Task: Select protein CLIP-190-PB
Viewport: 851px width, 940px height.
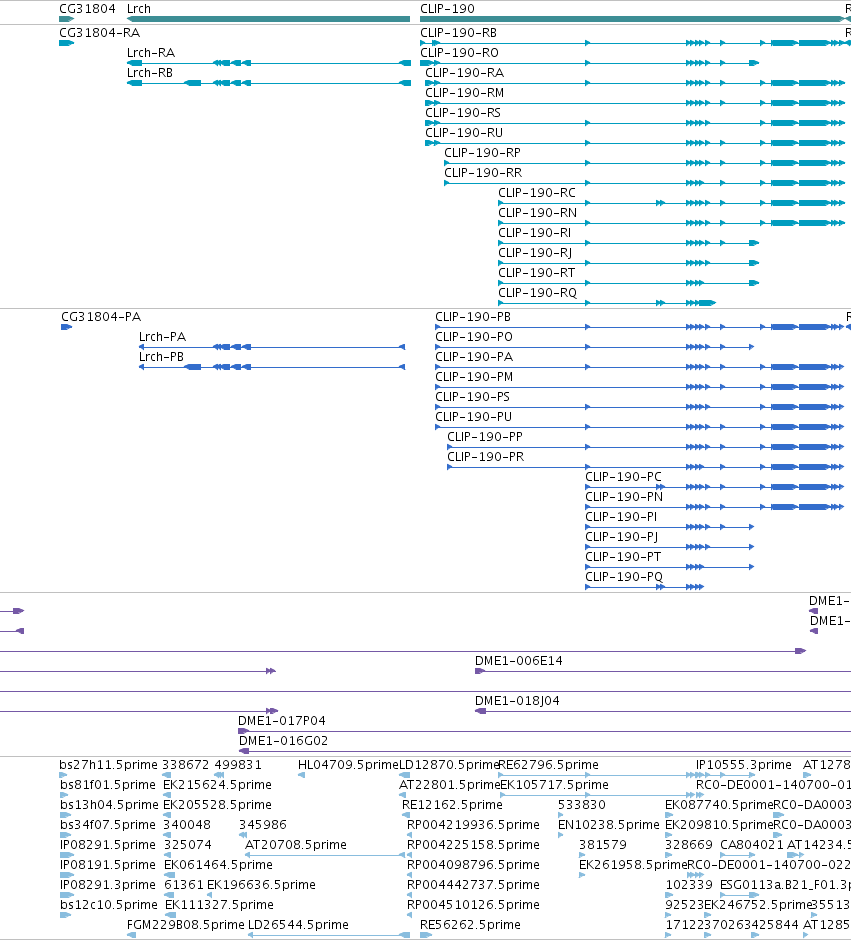Action: tap(473, 317)
